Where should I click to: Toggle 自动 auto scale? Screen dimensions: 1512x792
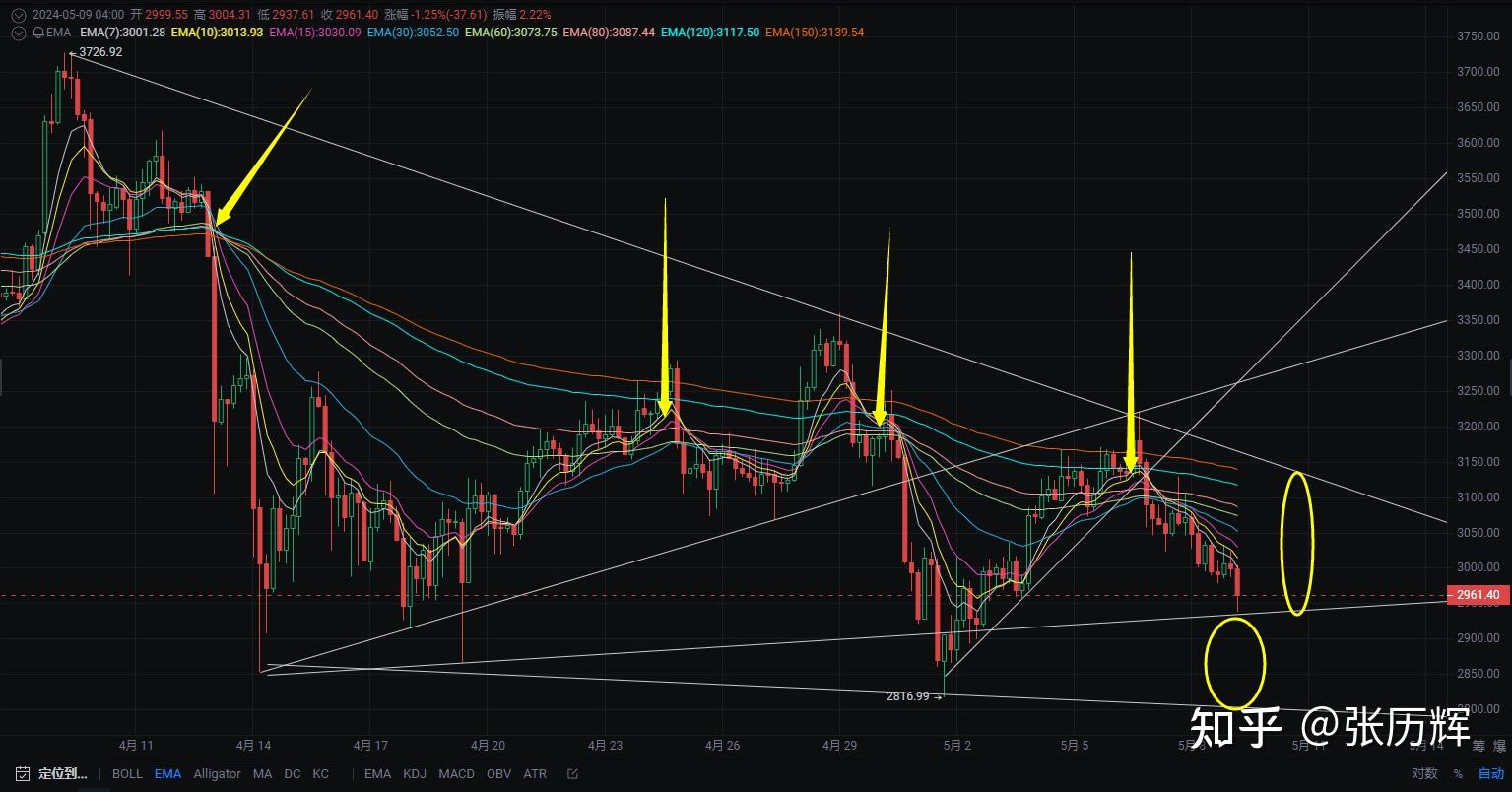(x=1490, y=774)
